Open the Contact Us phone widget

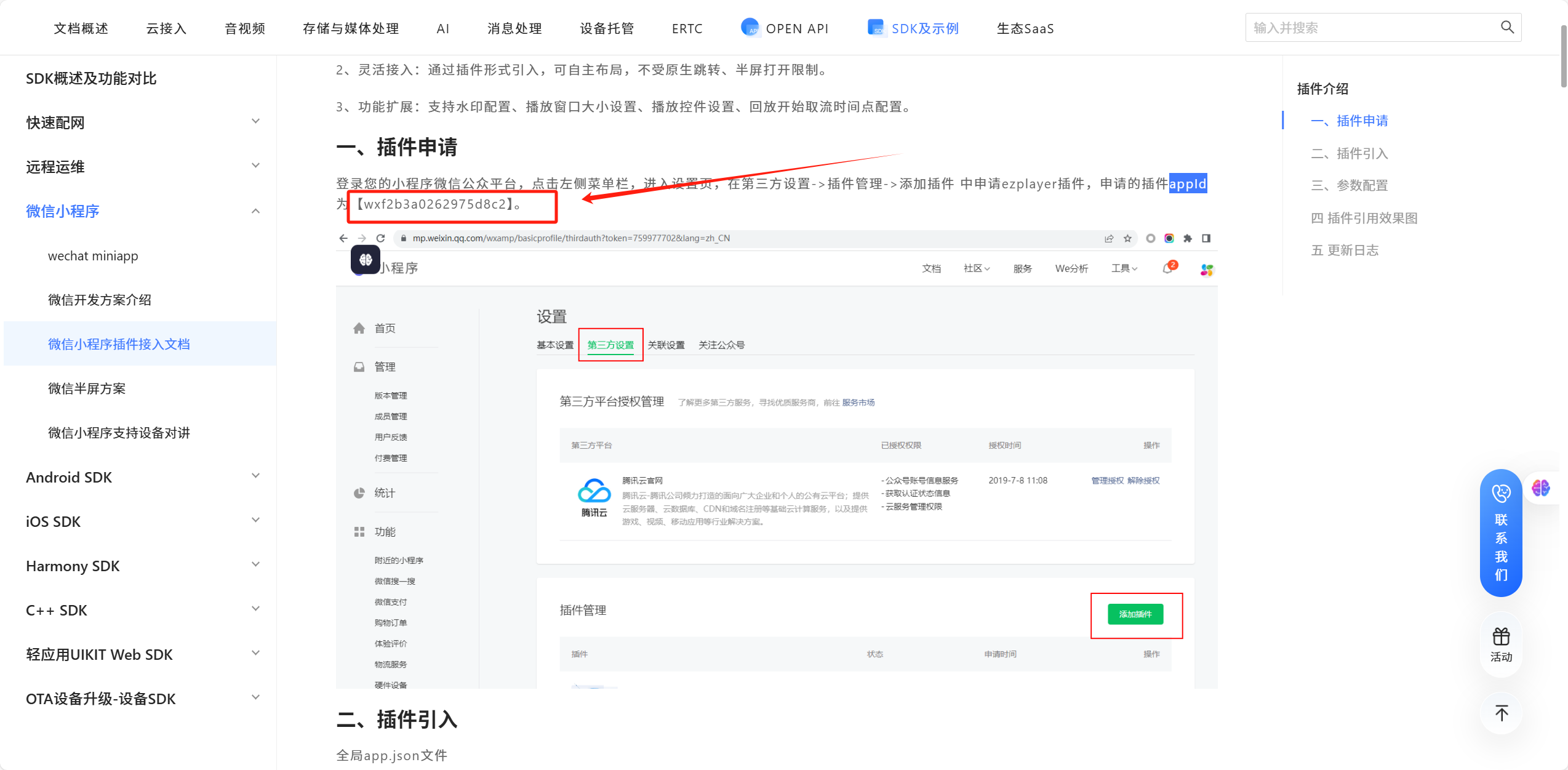click(1501, 533)
